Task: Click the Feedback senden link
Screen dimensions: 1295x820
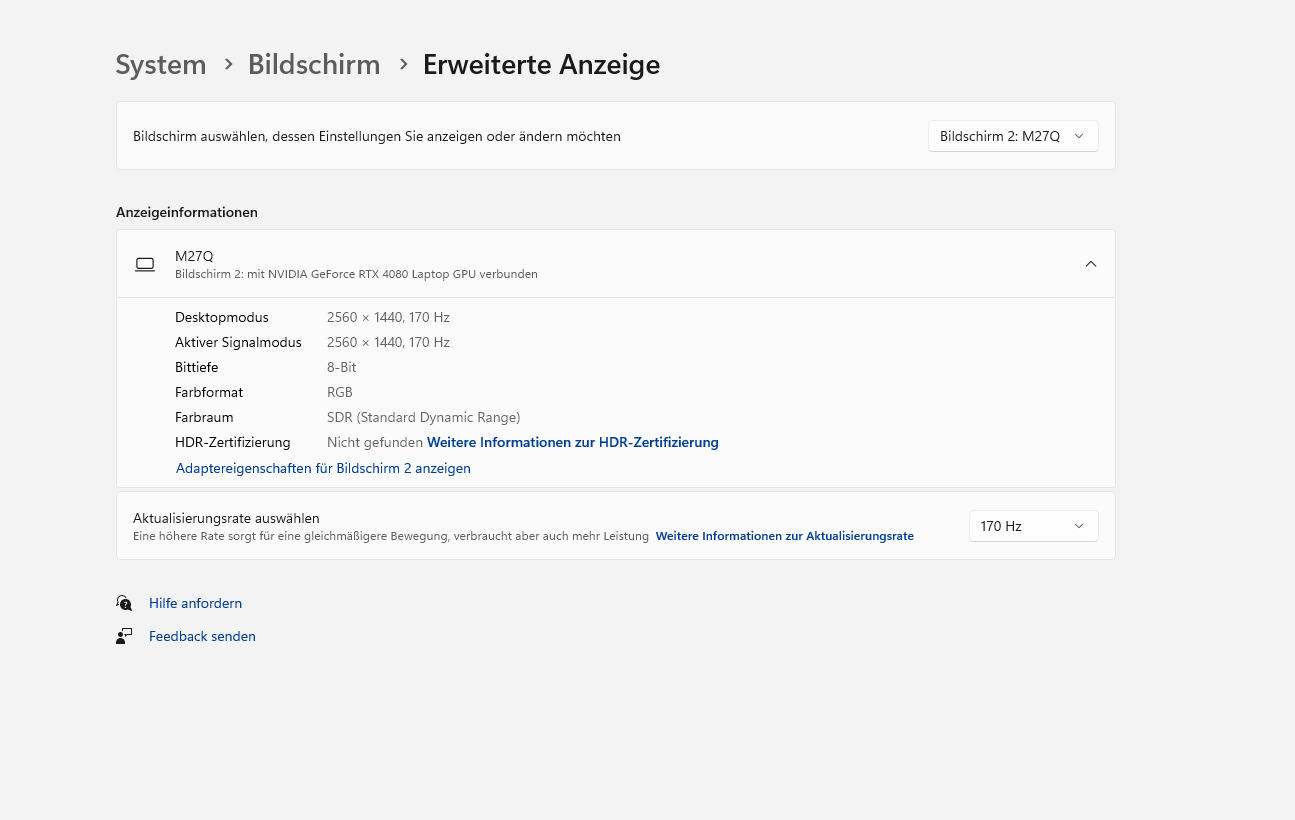Action: click(x=202, y=636)
